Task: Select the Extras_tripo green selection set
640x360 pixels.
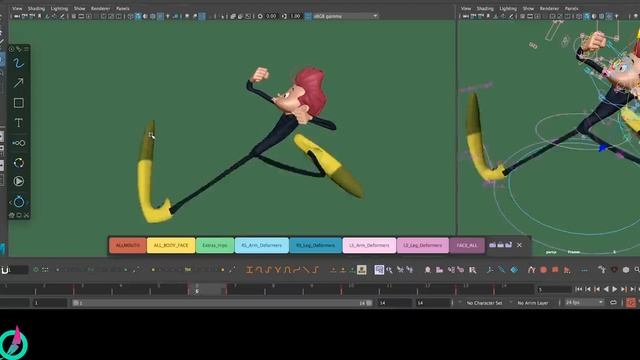Action: [215, 245]
